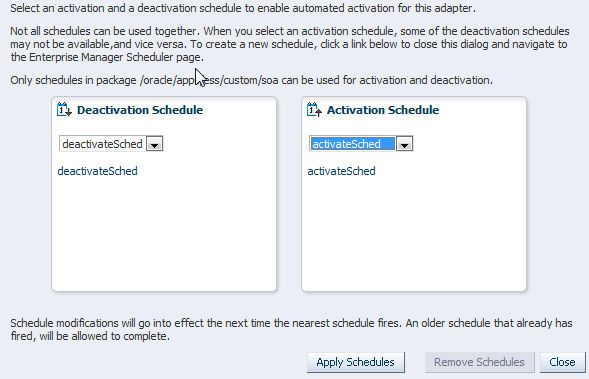Select the deactivateSched combo box field
589x379 pixels.
111,144
